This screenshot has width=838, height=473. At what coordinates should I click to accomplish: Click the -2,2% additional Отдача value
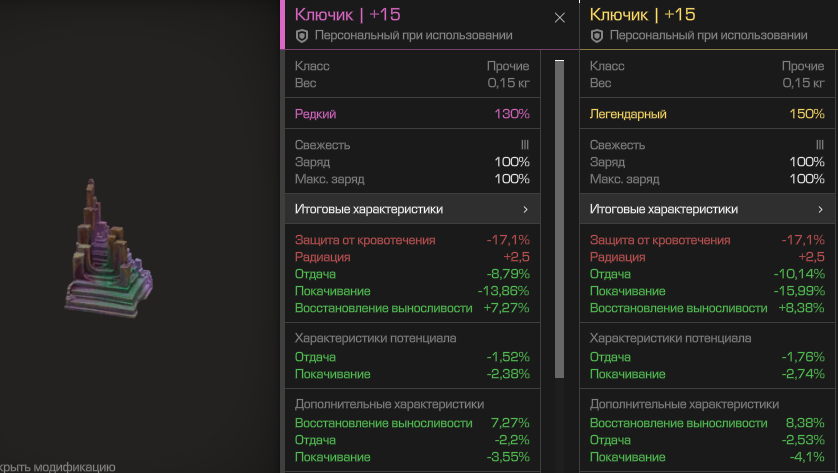click(x=512, y=440)
